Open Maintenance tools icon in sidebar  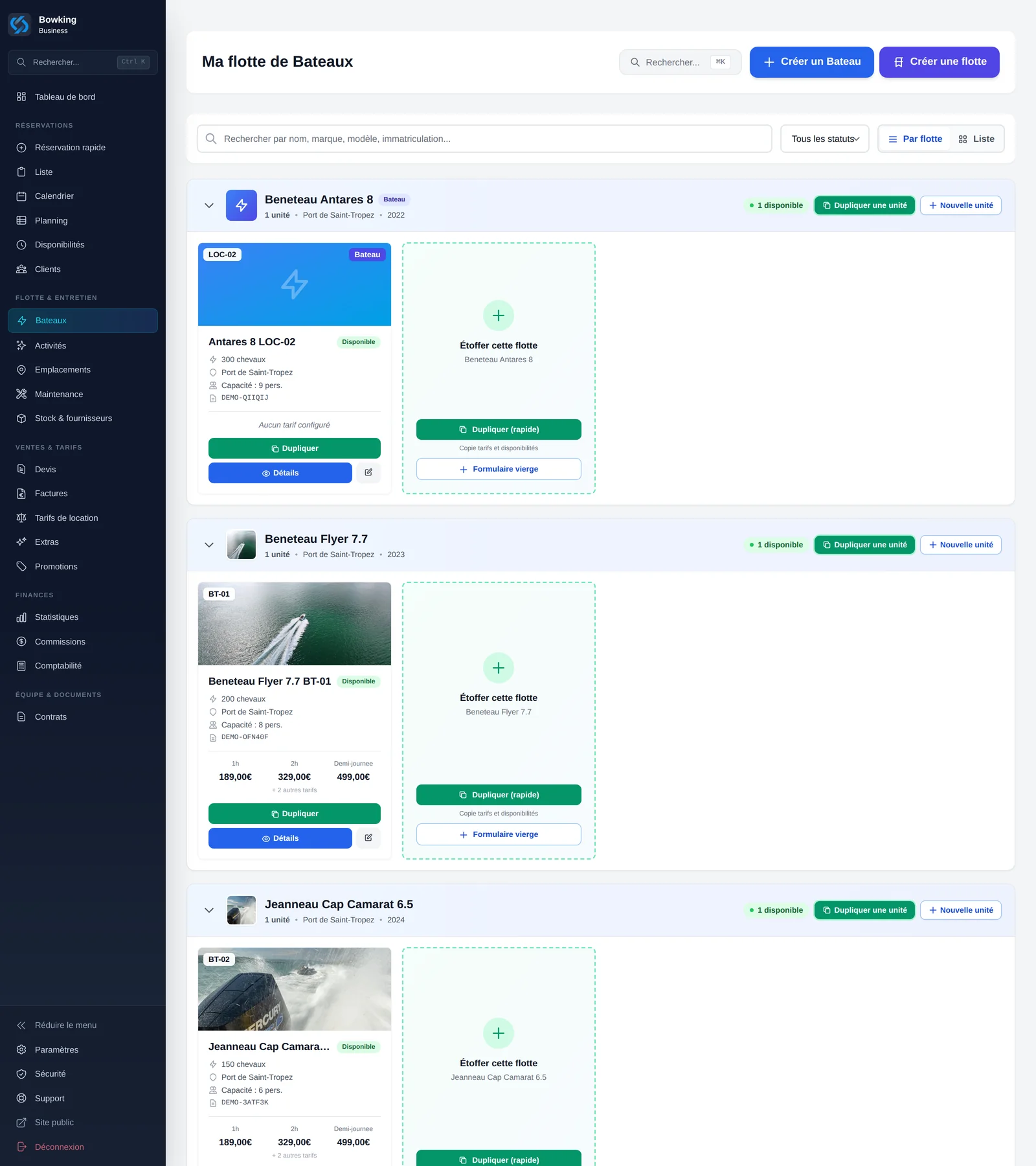coord(21,394)
